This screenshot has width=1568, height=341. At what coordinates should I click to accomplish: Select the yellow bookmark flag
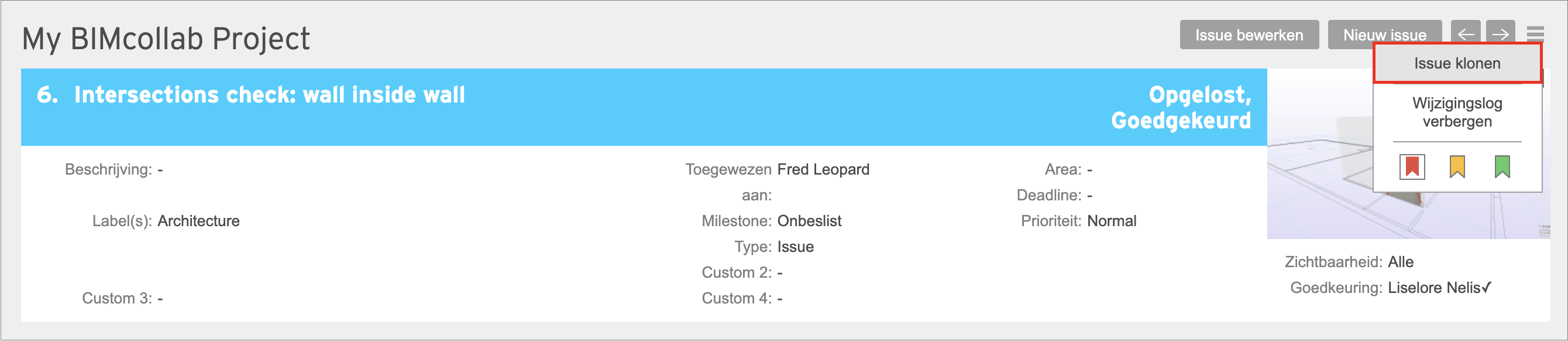(1457, 166)
